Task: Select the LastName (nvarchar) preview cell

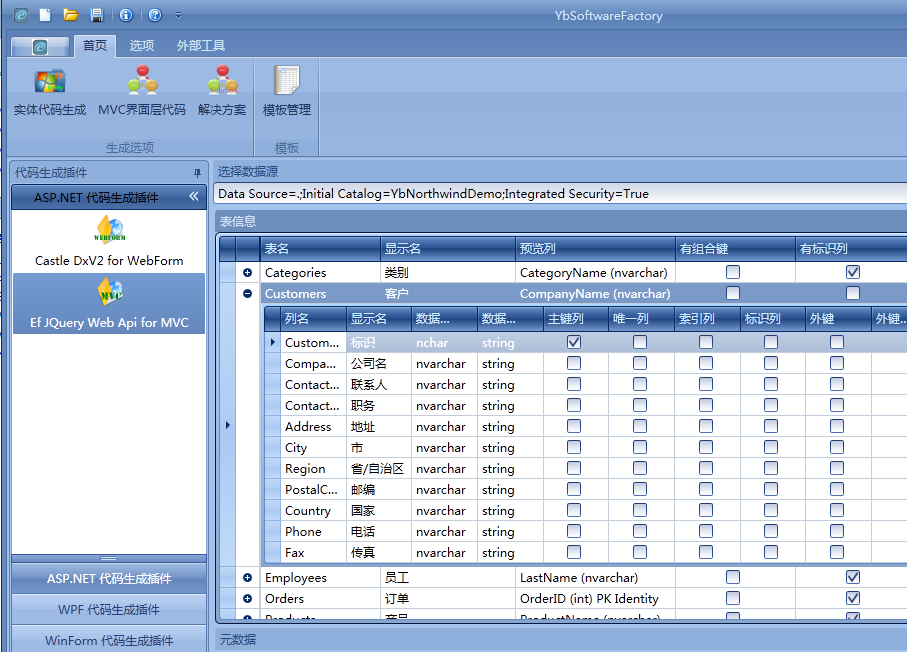Action: [595, 577]
